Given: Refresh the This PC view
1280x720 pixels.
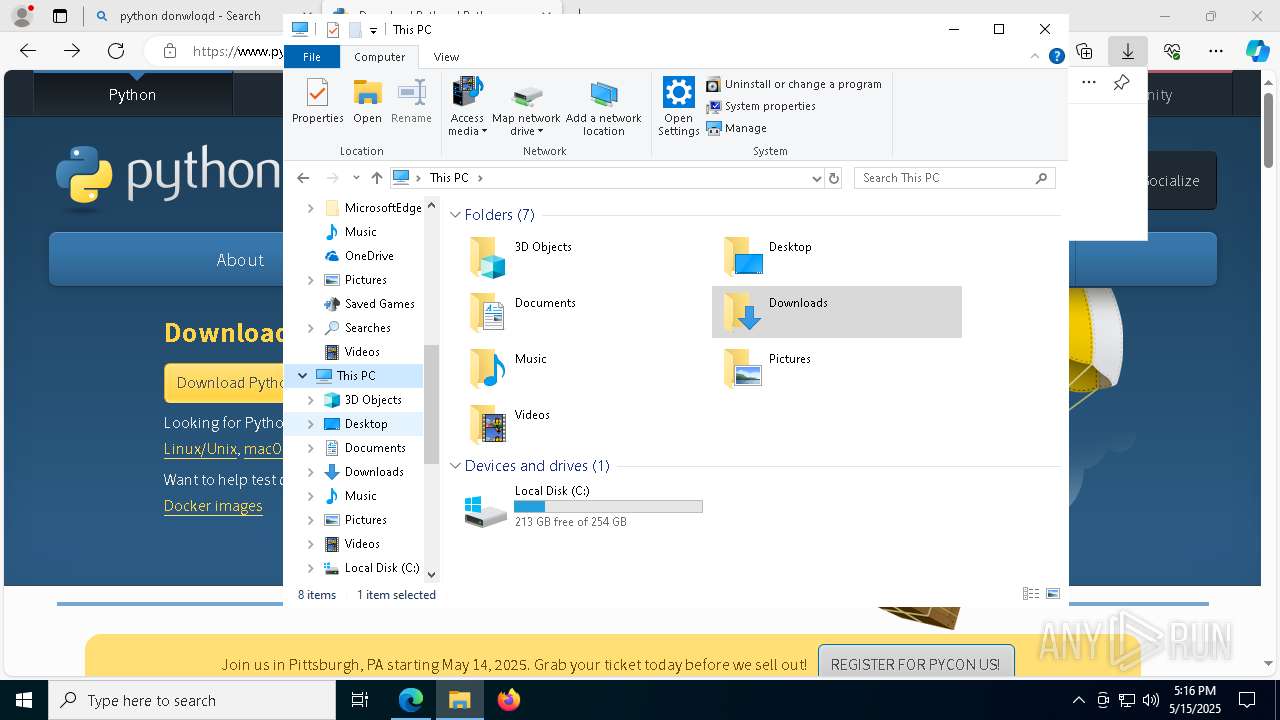Looking at the screenshot, I should pos(834,178).
